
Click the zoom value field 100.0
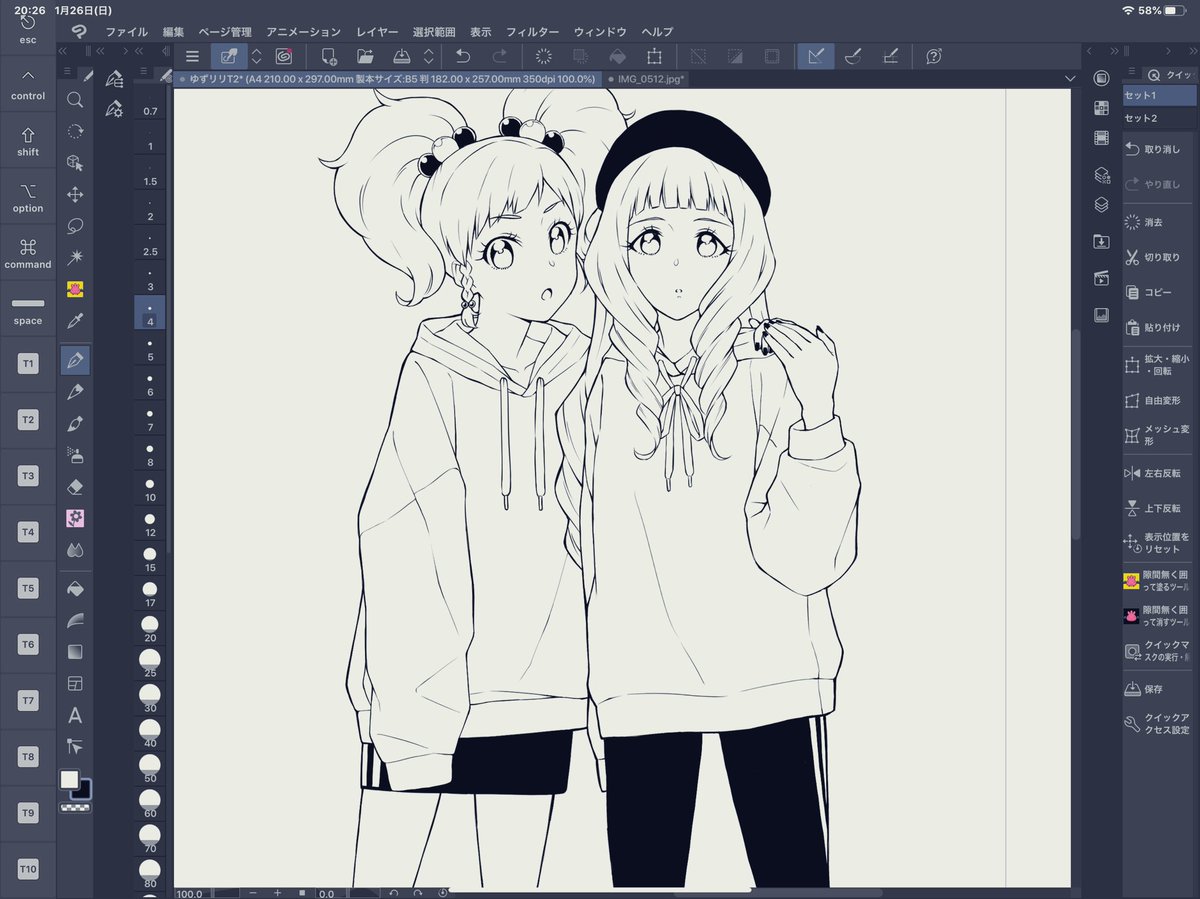193,893
